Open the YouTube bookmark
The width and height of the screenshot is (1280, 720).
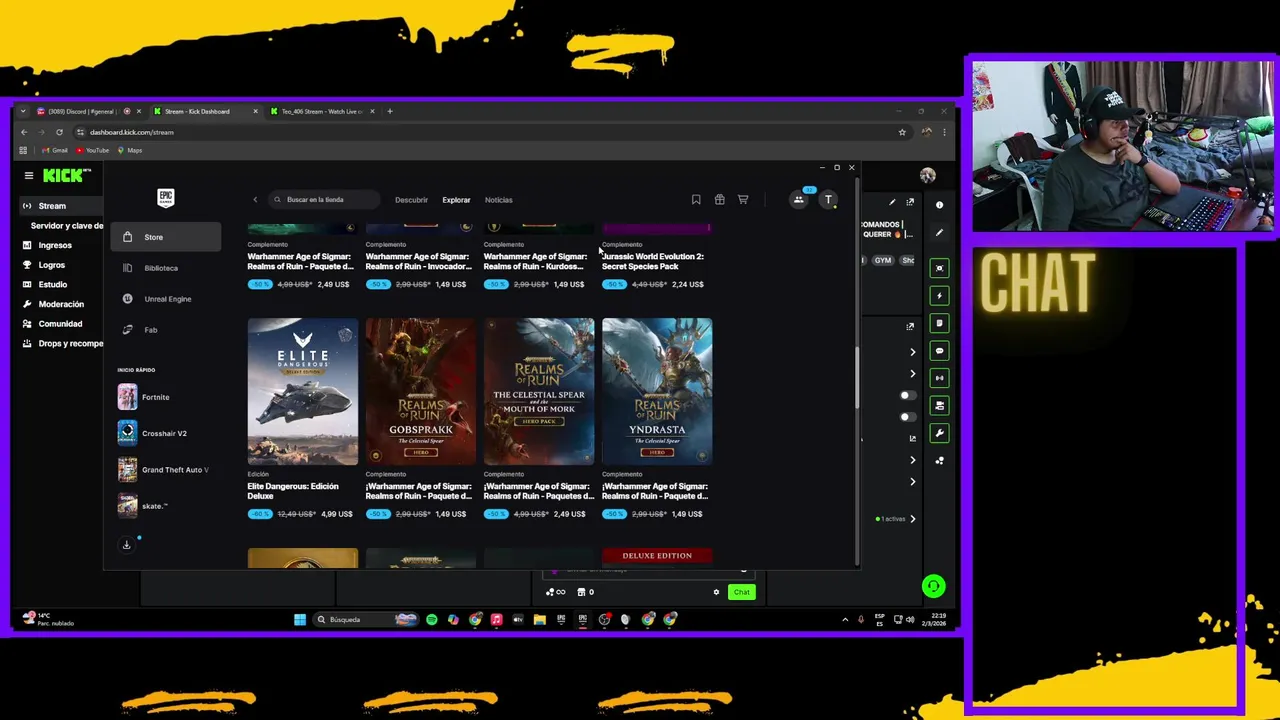[93, 150]
